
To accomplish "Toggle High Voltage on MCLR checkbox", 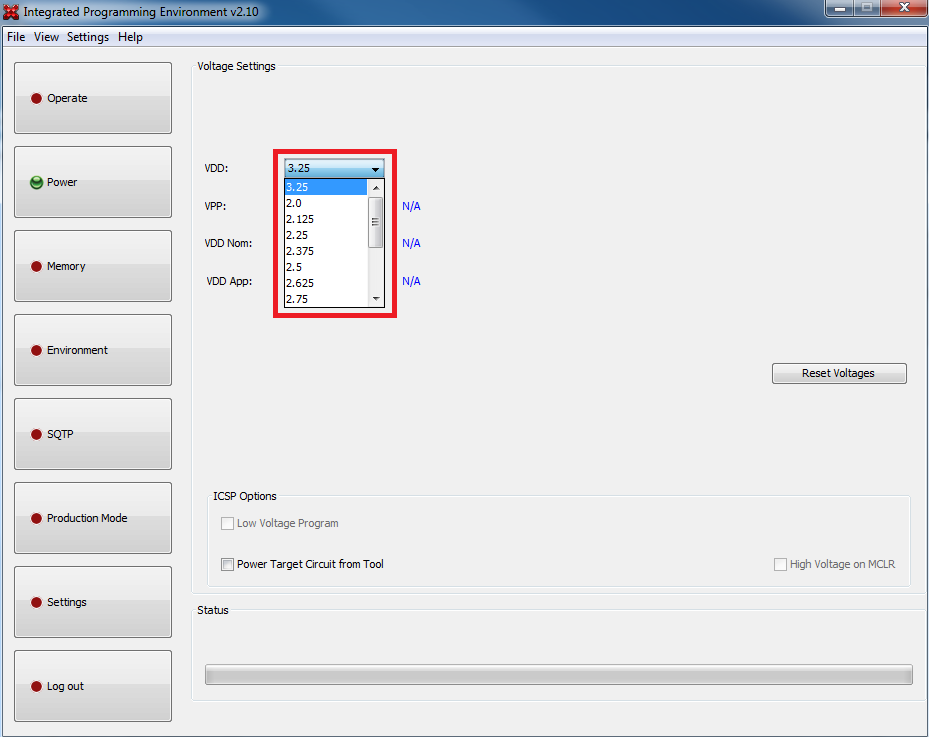I will point(780,565).
